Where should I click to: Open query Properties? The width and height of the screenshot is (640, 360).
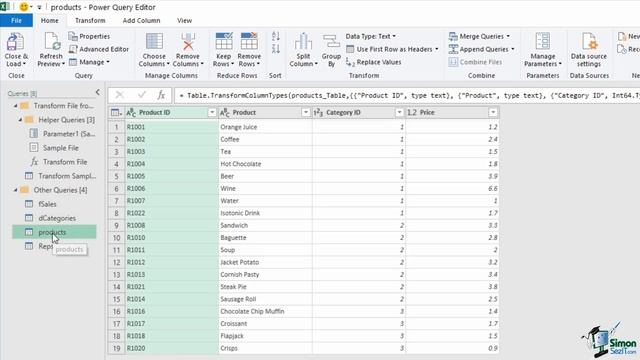(x=89, y=36)
